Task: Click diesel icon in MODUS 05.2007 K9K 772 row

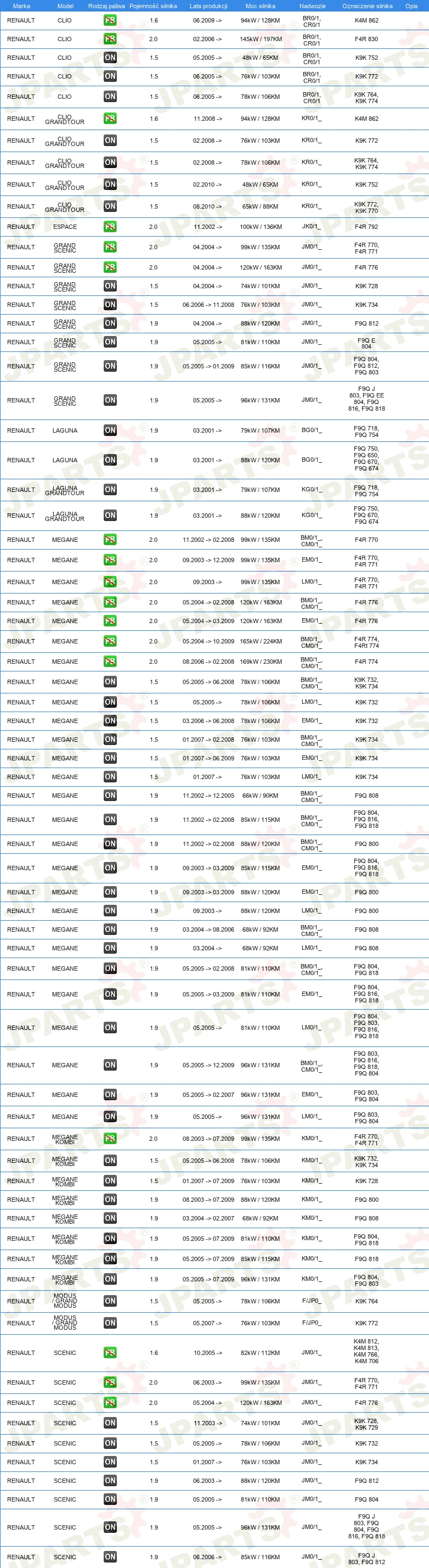Action: click(x=110, y=1323)
